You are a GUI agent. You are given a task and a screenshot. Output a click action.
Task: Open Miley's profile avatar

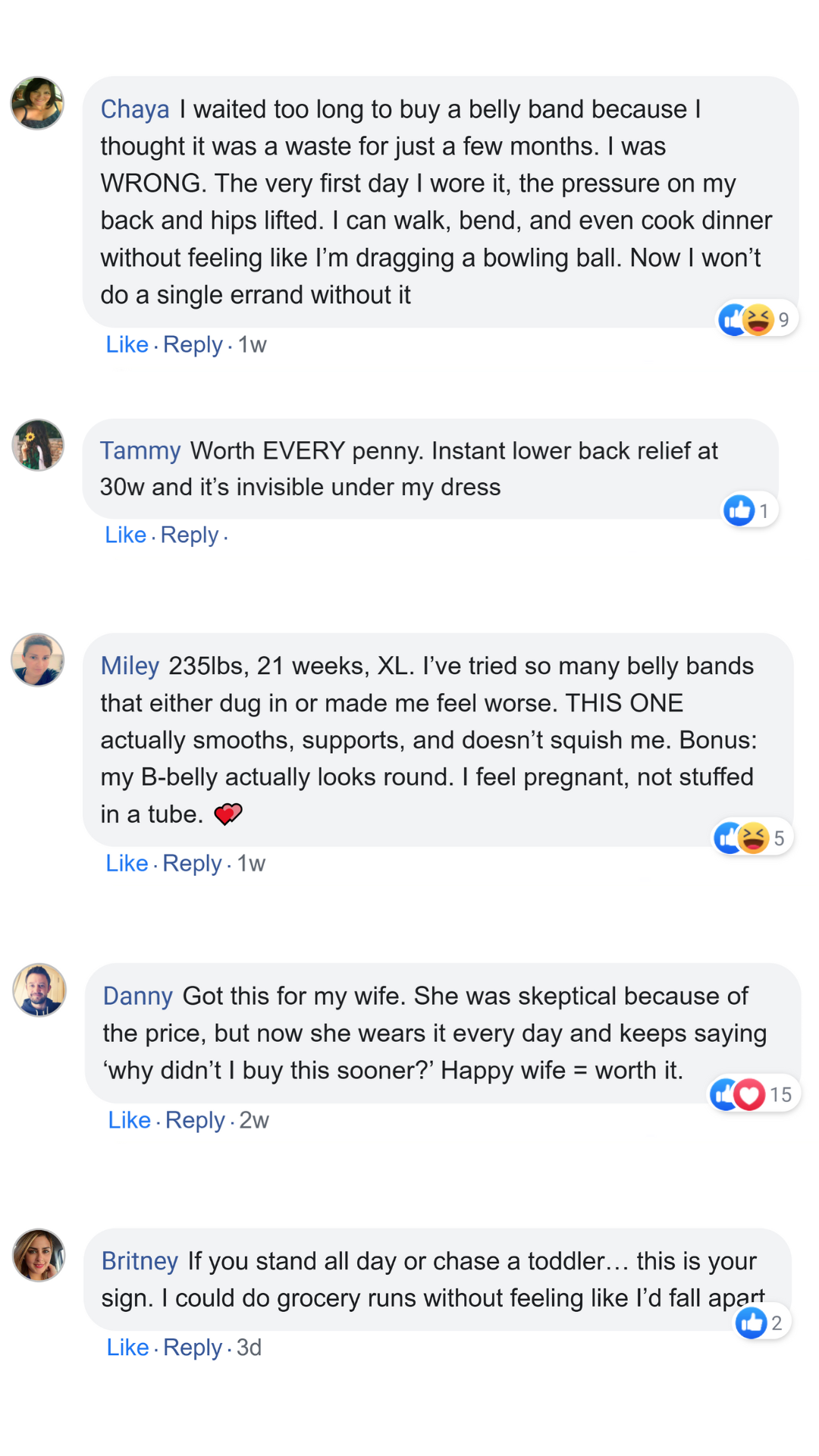point(37,660)
